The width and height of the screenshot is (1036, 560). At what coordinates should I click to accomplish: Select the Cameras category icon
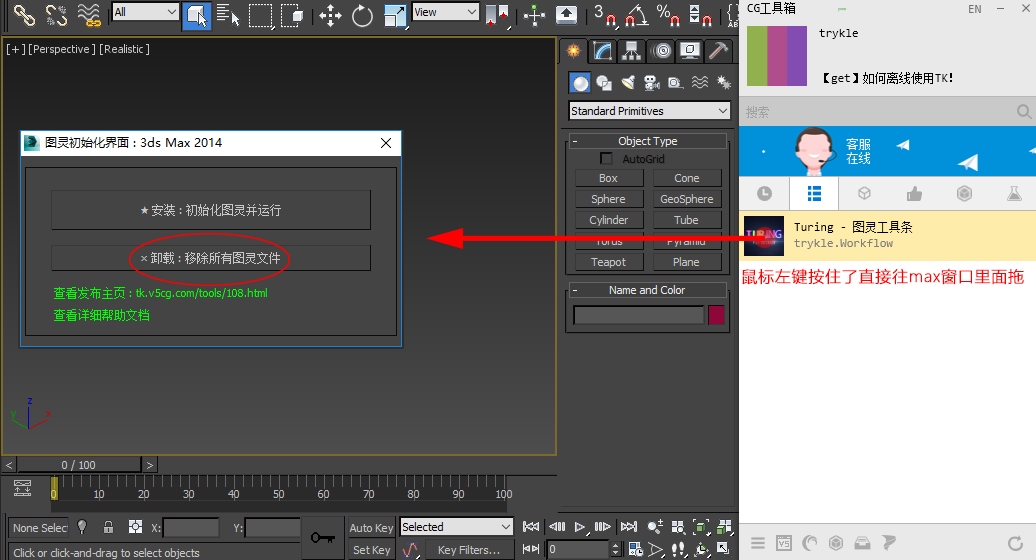tap(651, 83)
